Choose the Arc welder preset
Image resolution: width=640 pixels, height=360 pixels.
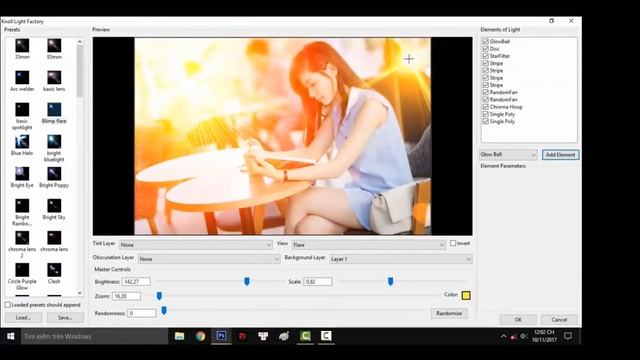click(x=22, y=81)
